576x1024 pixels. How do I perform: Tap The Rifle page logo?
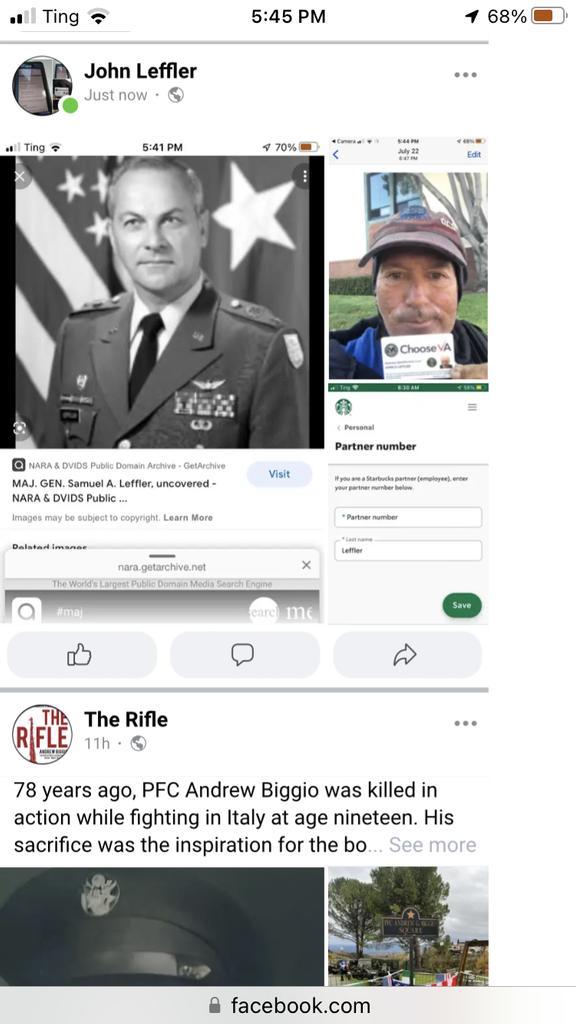[42, 734]
